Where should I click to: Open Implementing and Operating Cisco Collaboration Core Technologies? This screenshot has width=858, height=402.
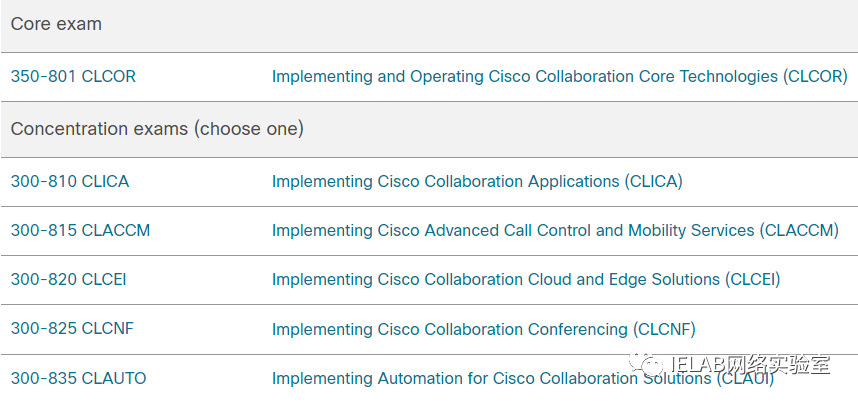tap(559, 77)
